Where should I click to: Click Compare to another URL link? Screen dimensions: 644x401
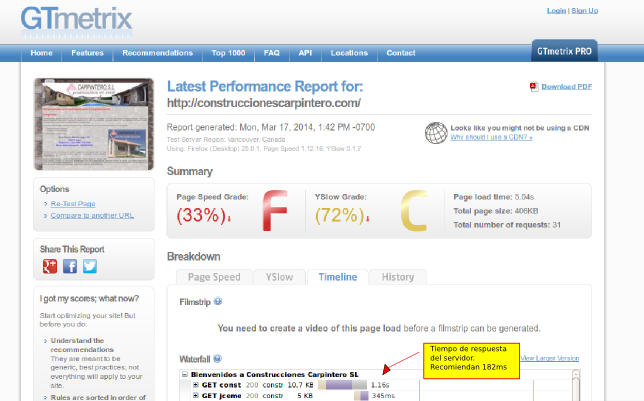point(92,215)
